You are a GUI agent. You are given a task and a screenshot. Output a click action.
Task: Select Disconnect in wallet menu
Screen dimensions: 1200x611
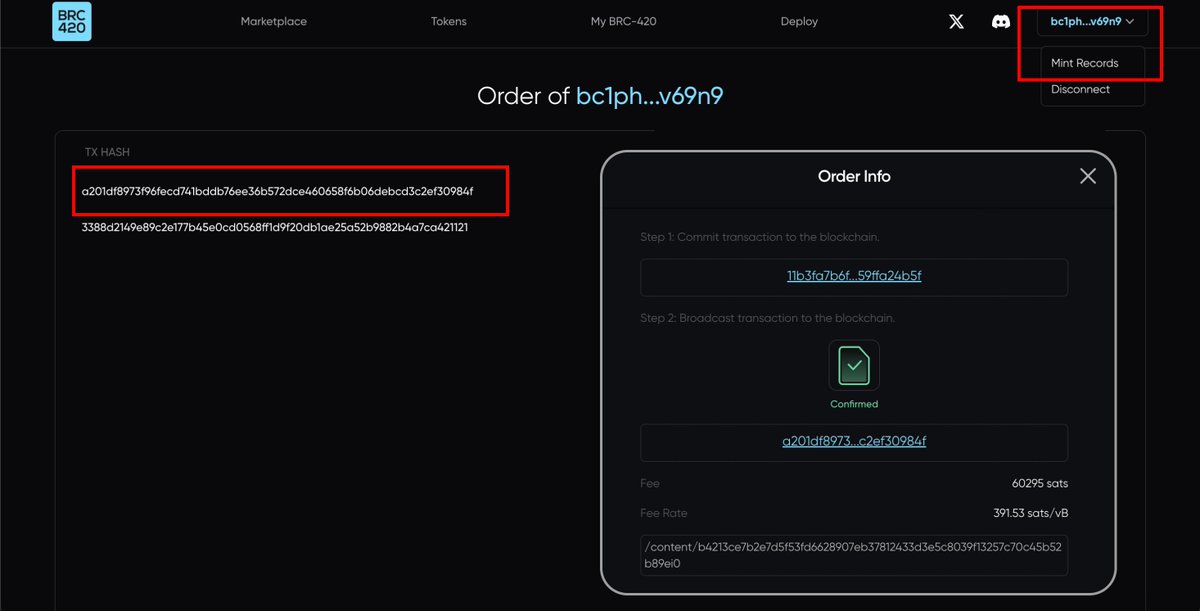point(1080,89)
